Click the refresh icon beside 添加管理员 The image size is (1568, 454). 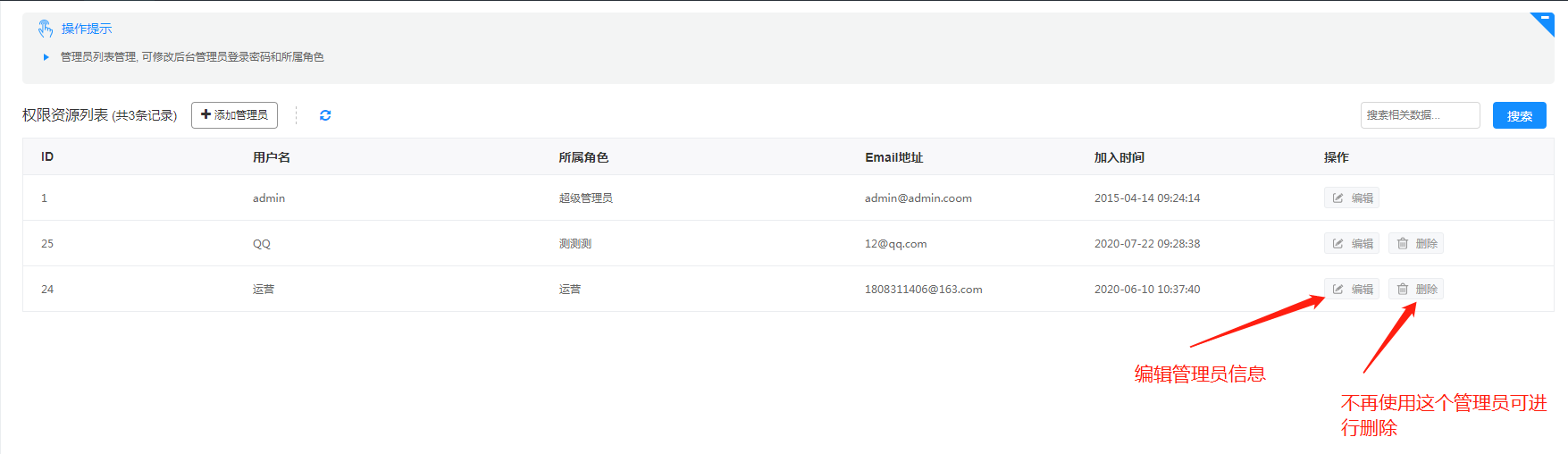[x=325, y=115]
